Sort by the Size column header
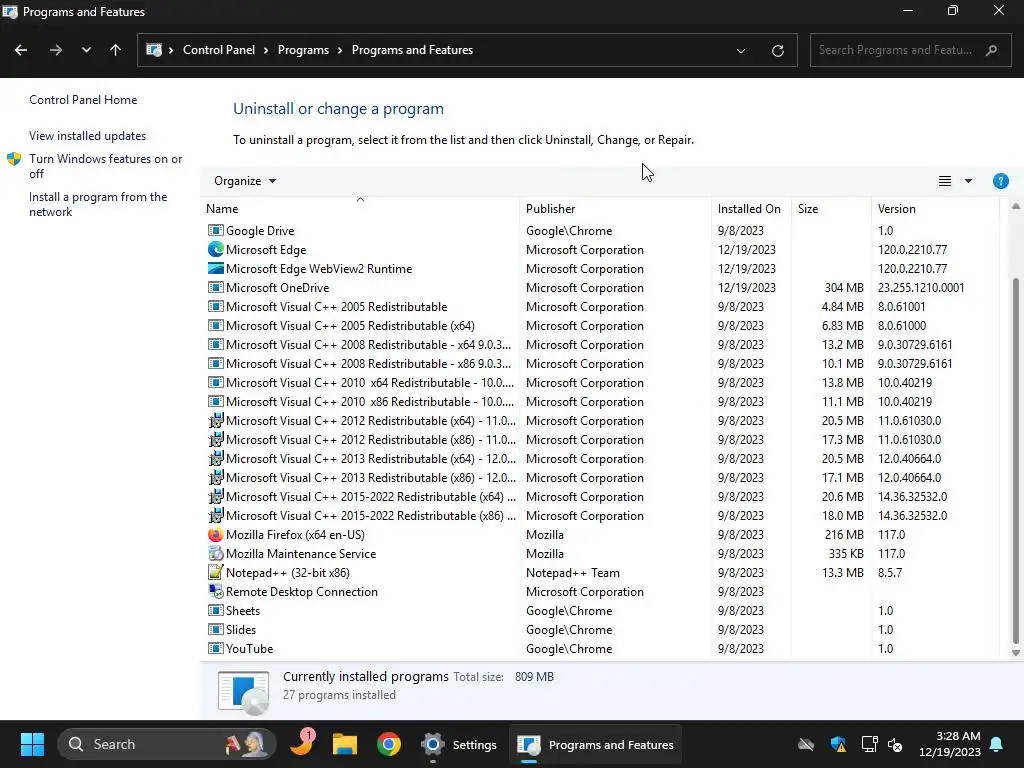Viewport: 1024px width, 768px height. click(x=831, y=208)
